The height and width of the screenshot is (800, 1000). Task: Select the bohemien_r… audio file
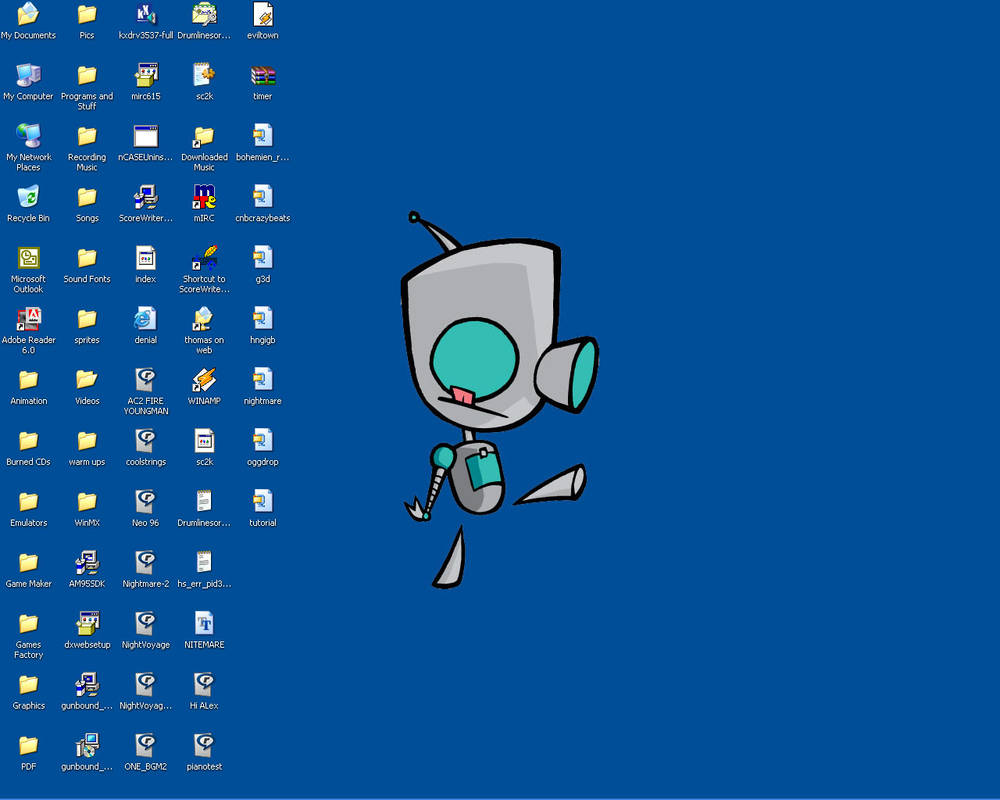263,143
